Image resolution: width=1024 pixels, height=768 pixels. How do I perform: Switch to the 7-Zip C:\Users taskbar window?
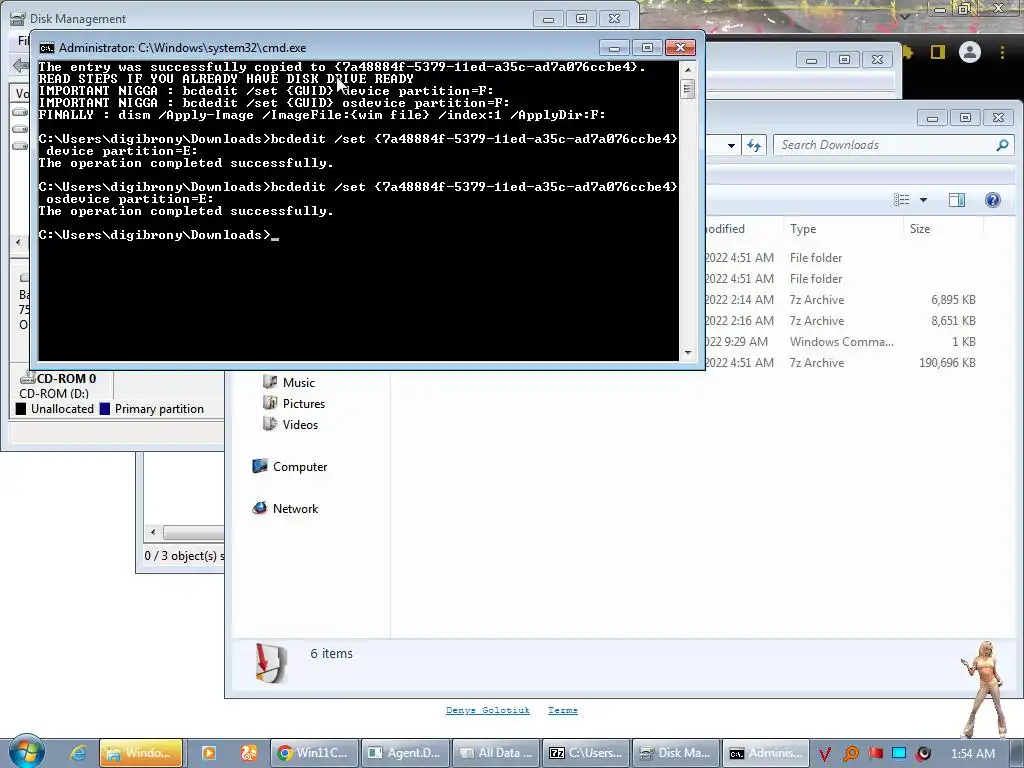point(586,753)
